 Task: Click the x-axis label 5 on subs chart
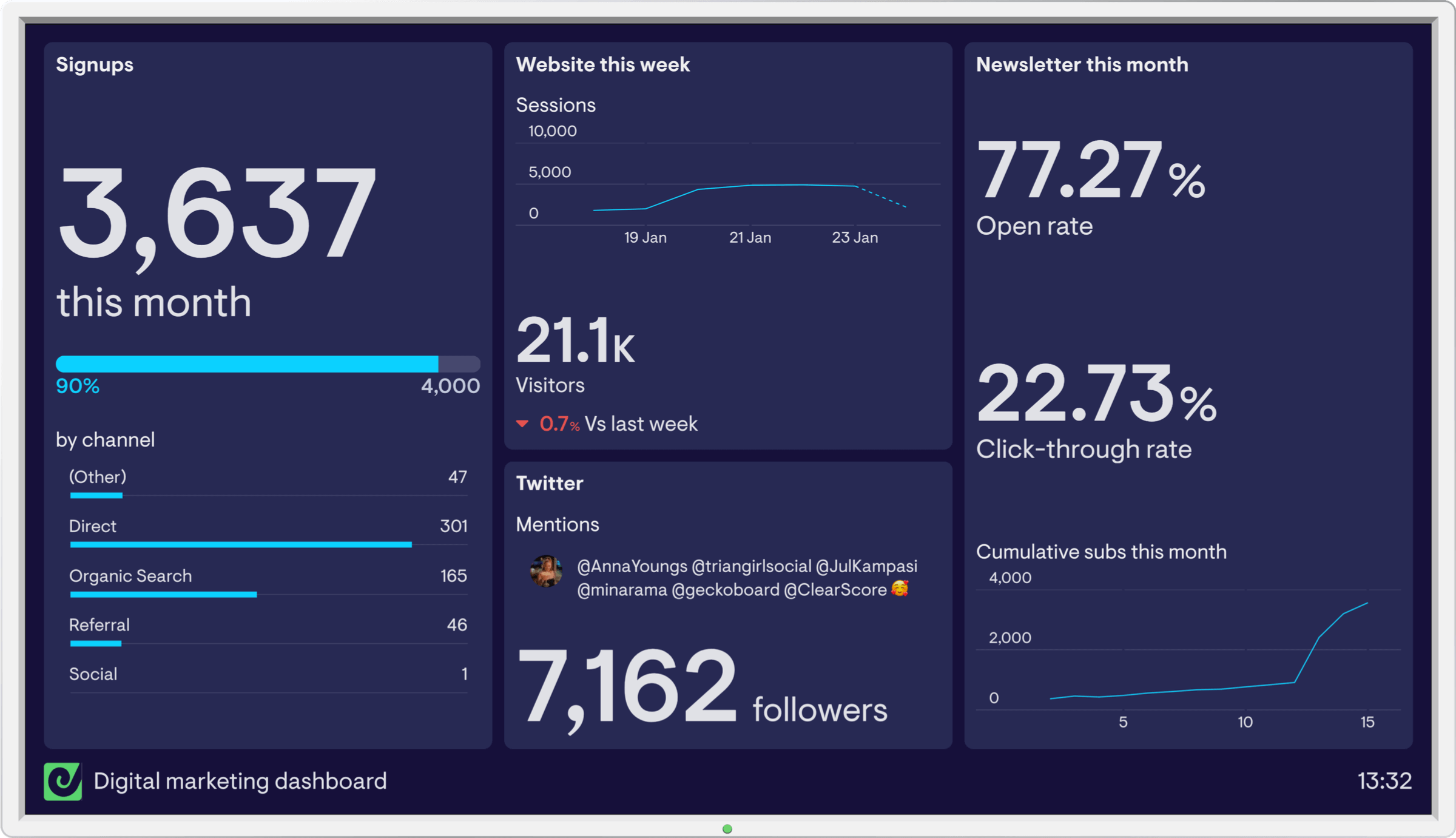[1124, 722]
